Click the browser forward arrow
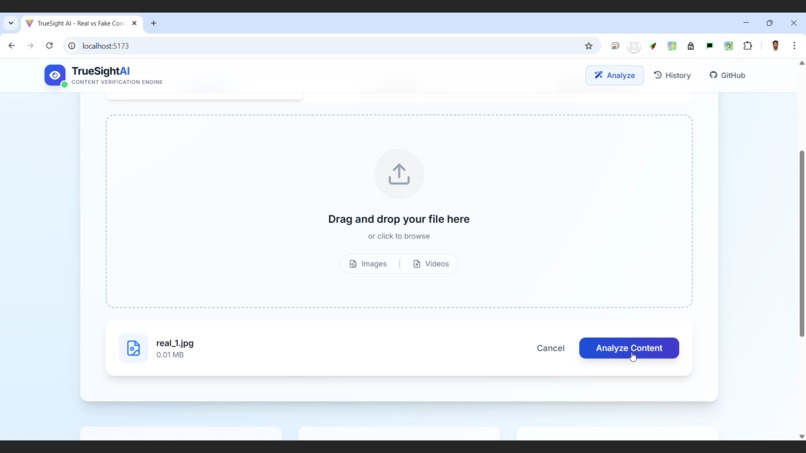Viewport: 806px width, 453px height. (30, 46)
